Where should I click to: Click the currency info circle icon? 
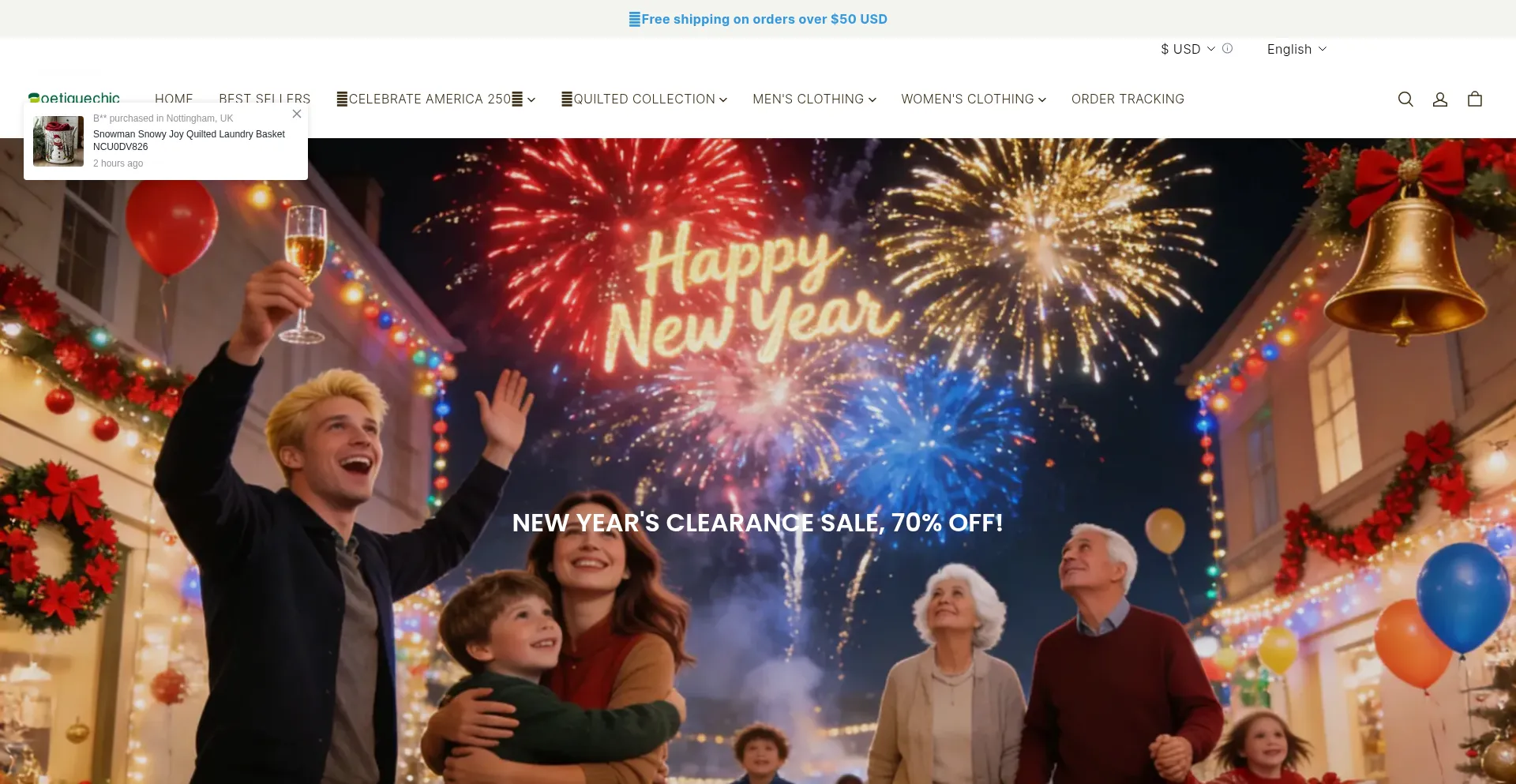(1227, 48)
